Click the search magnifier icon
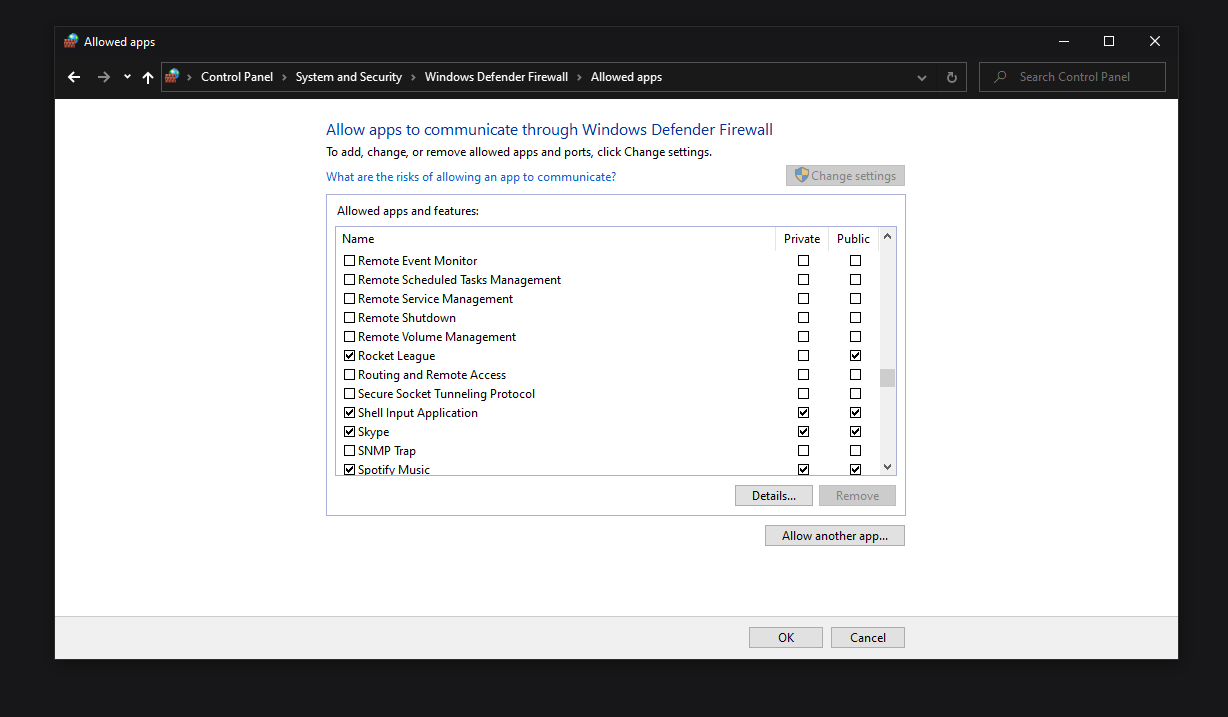This screenshot has width=1228, height=717. click(x=1000, y=77)
